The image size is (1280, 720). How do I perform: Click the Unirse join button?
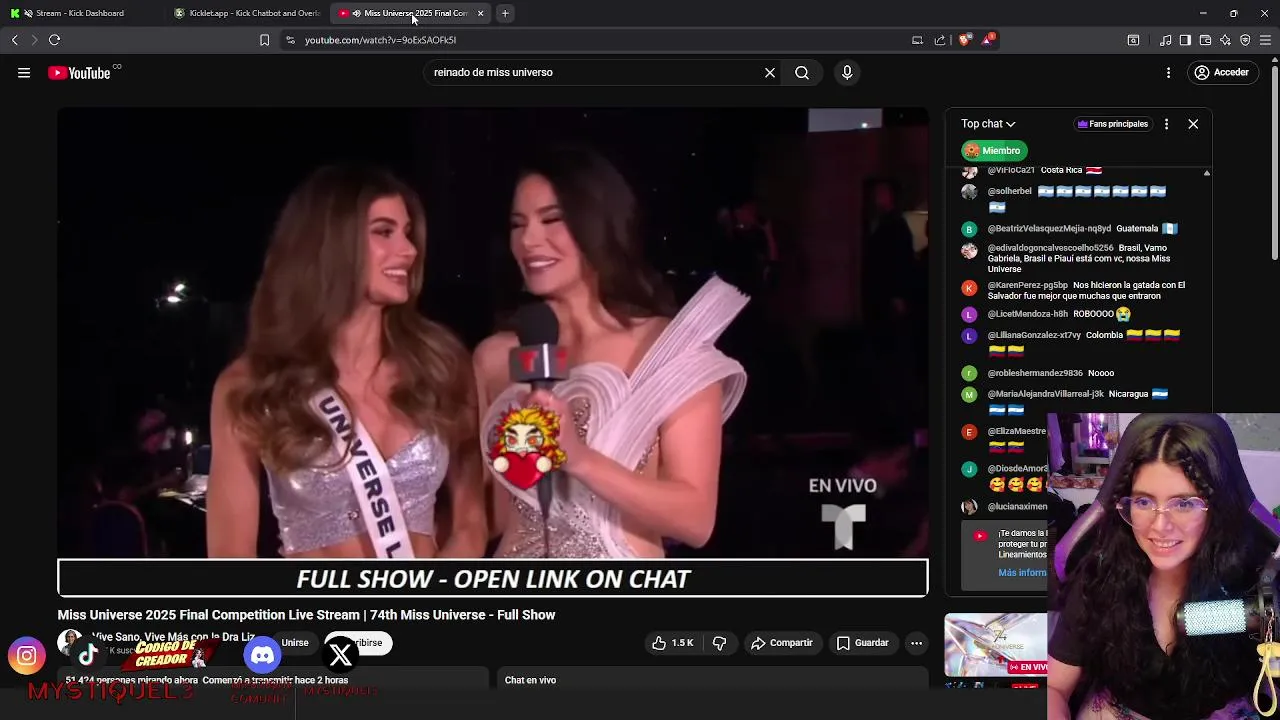tap(295, 643)
